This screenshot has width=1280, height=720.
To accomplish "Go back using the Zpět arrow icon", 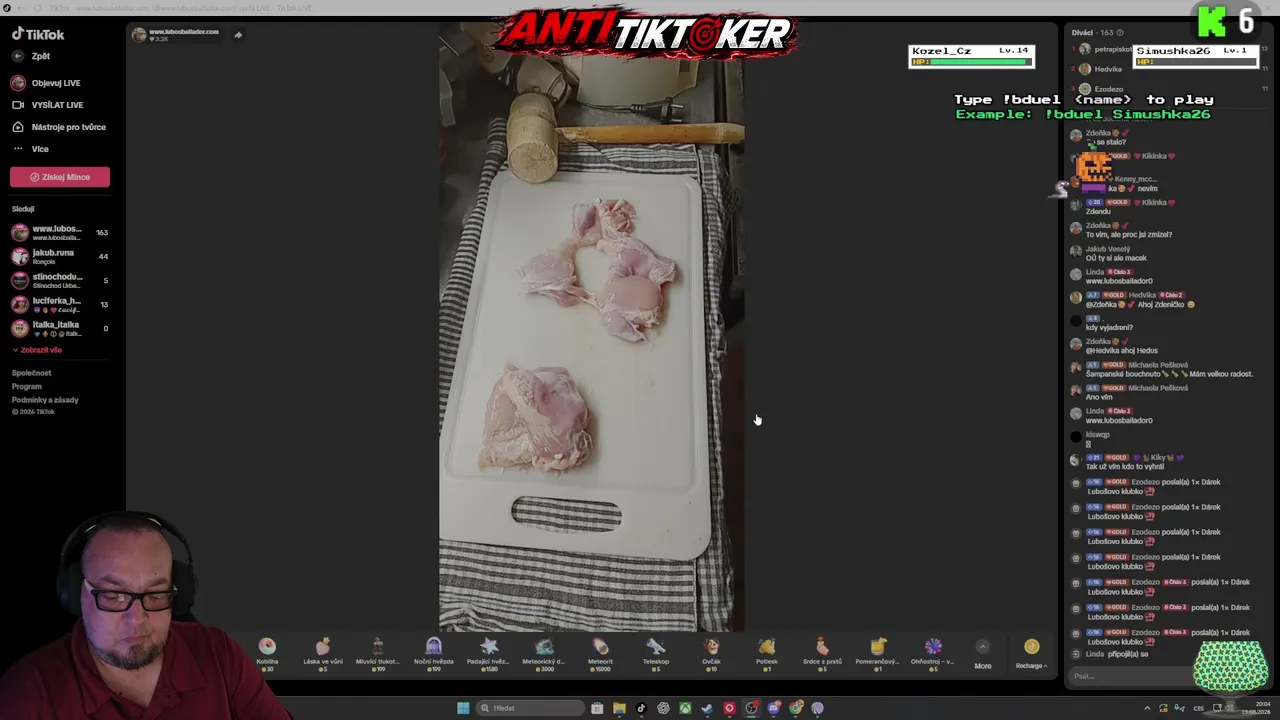I will (18, 56).
